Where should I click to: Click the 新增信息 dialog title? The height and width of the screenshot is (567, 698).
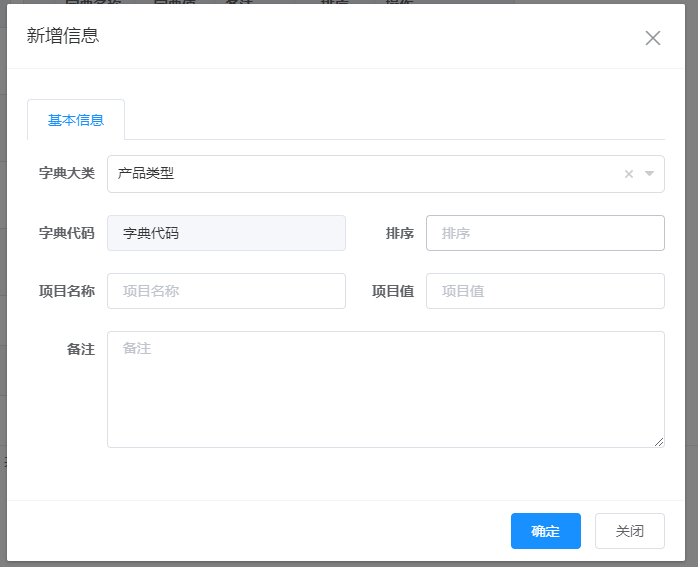pos(63,36)
